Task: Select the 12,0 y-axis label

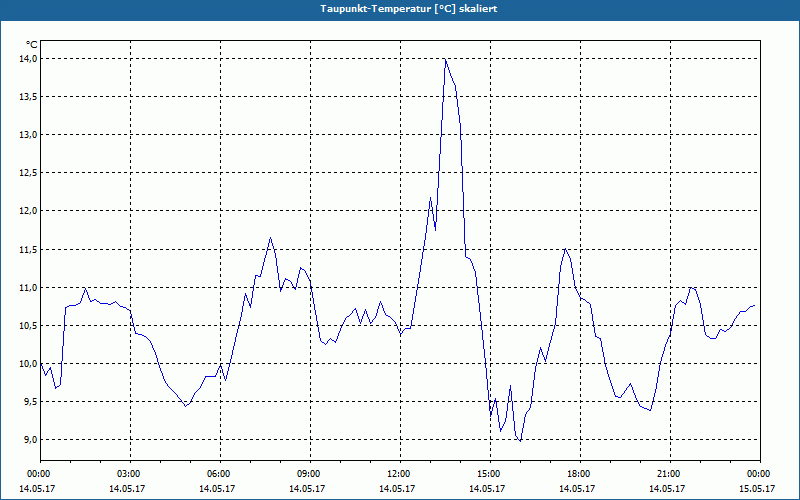Action: coord(29,211)
